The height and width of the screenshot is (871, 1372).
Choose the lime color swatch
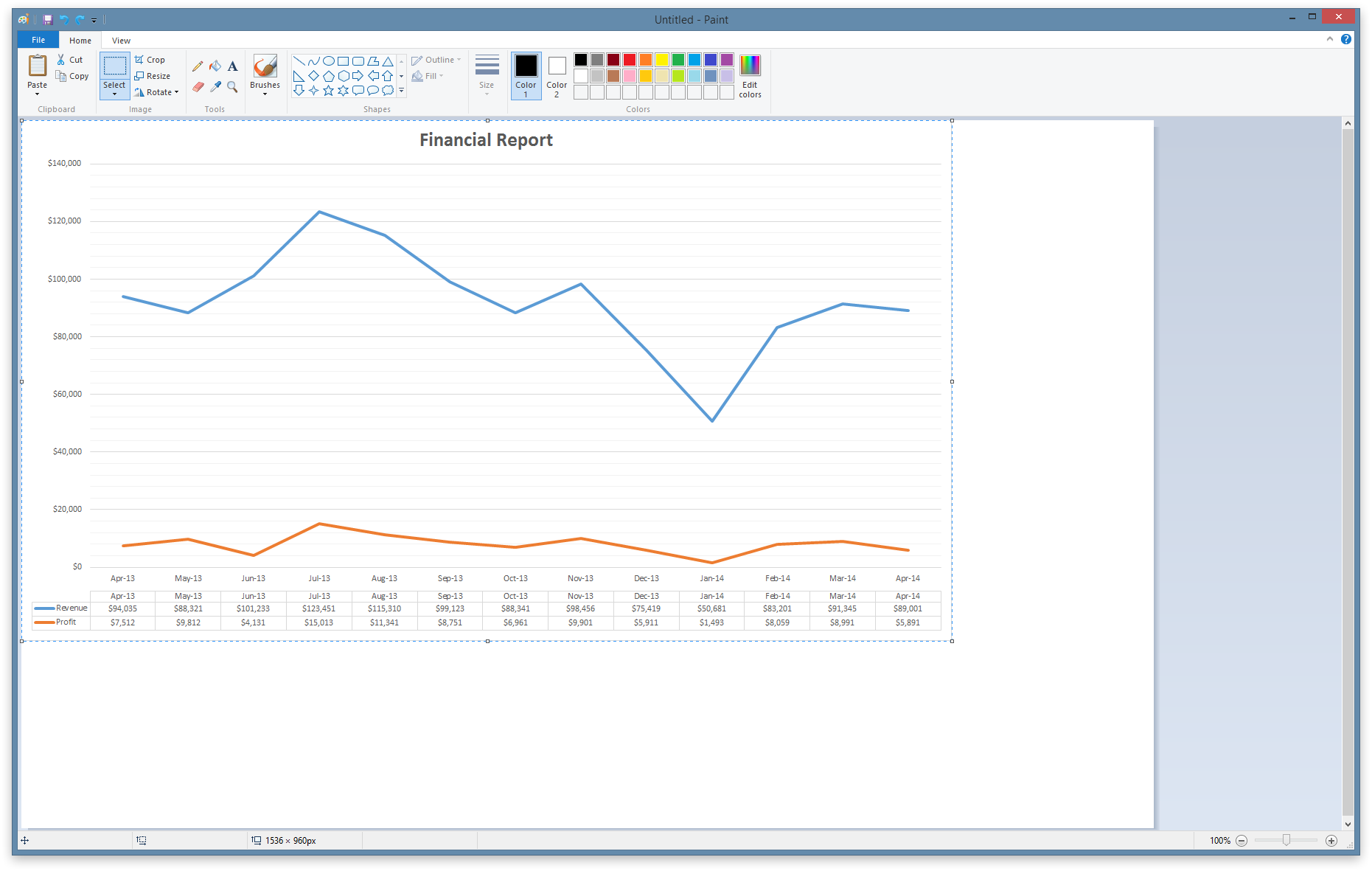pos(678,76)
